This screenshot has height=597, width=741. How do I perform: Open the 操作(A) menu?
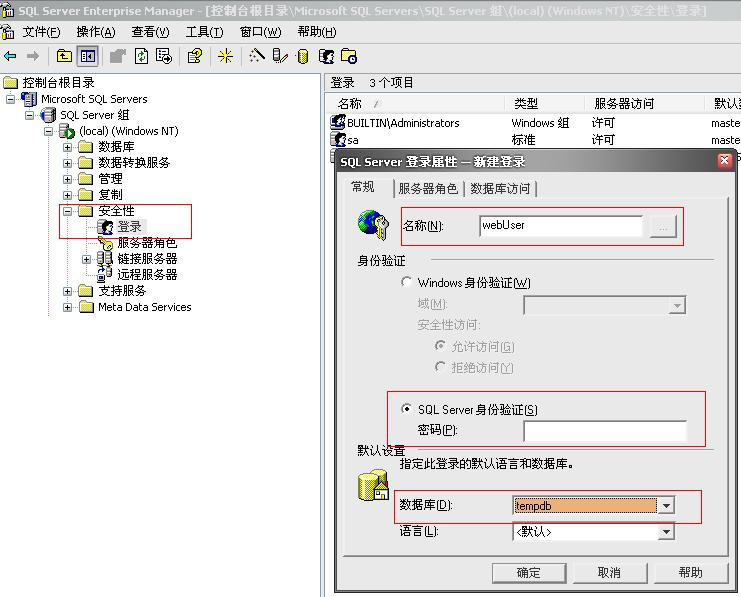click(96, 32)
